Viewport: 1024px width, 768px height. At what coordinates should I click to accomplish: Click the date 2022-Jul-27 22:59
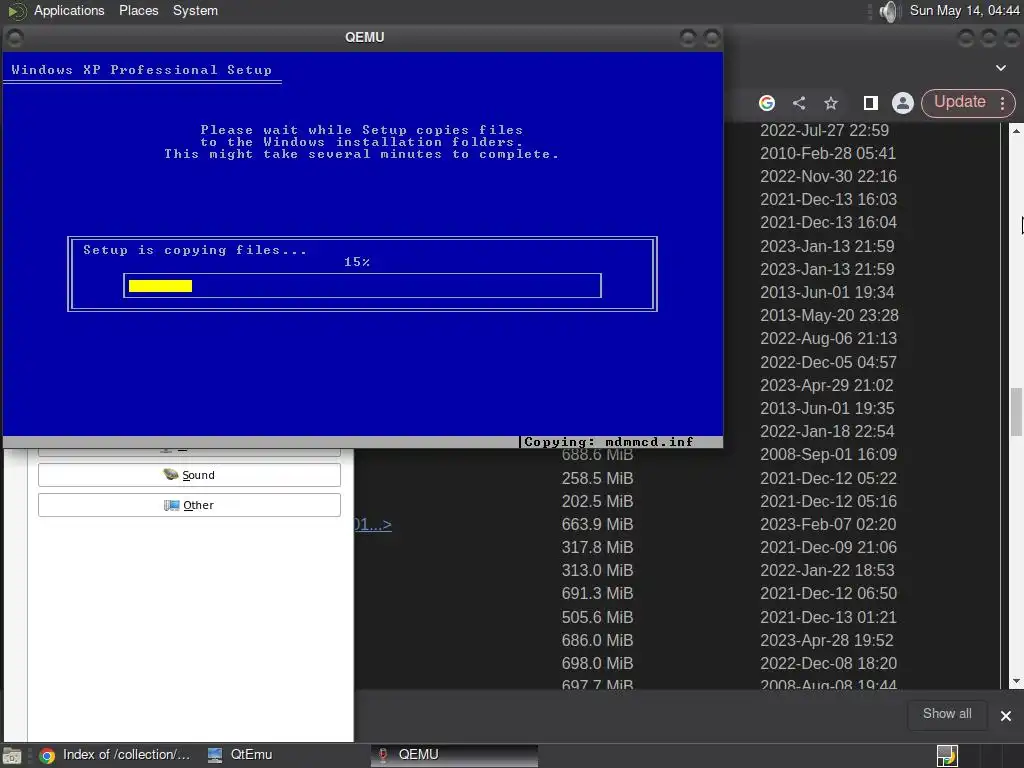pyautogui.click(x=824, y=130)
